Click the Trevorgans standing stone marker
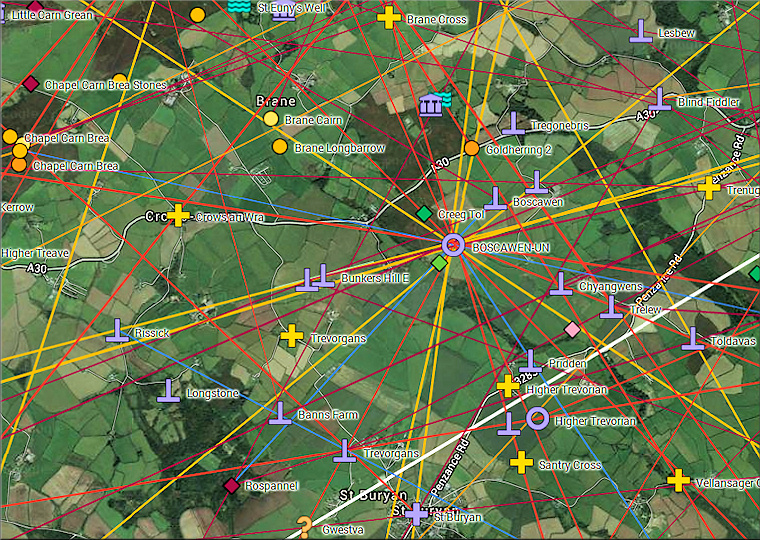Viewport: 760px width, 540px height. point(345,451)
